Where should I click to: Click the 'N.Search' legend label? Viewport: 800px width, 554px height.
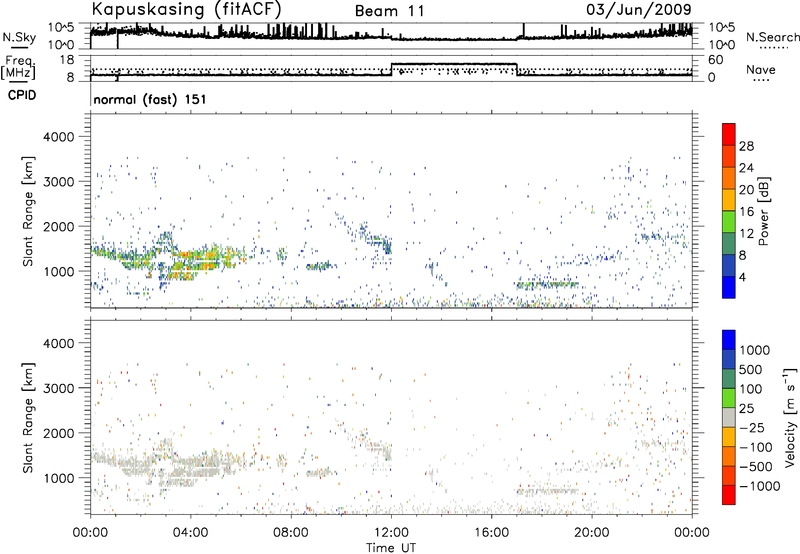click(x=772, y=37)
